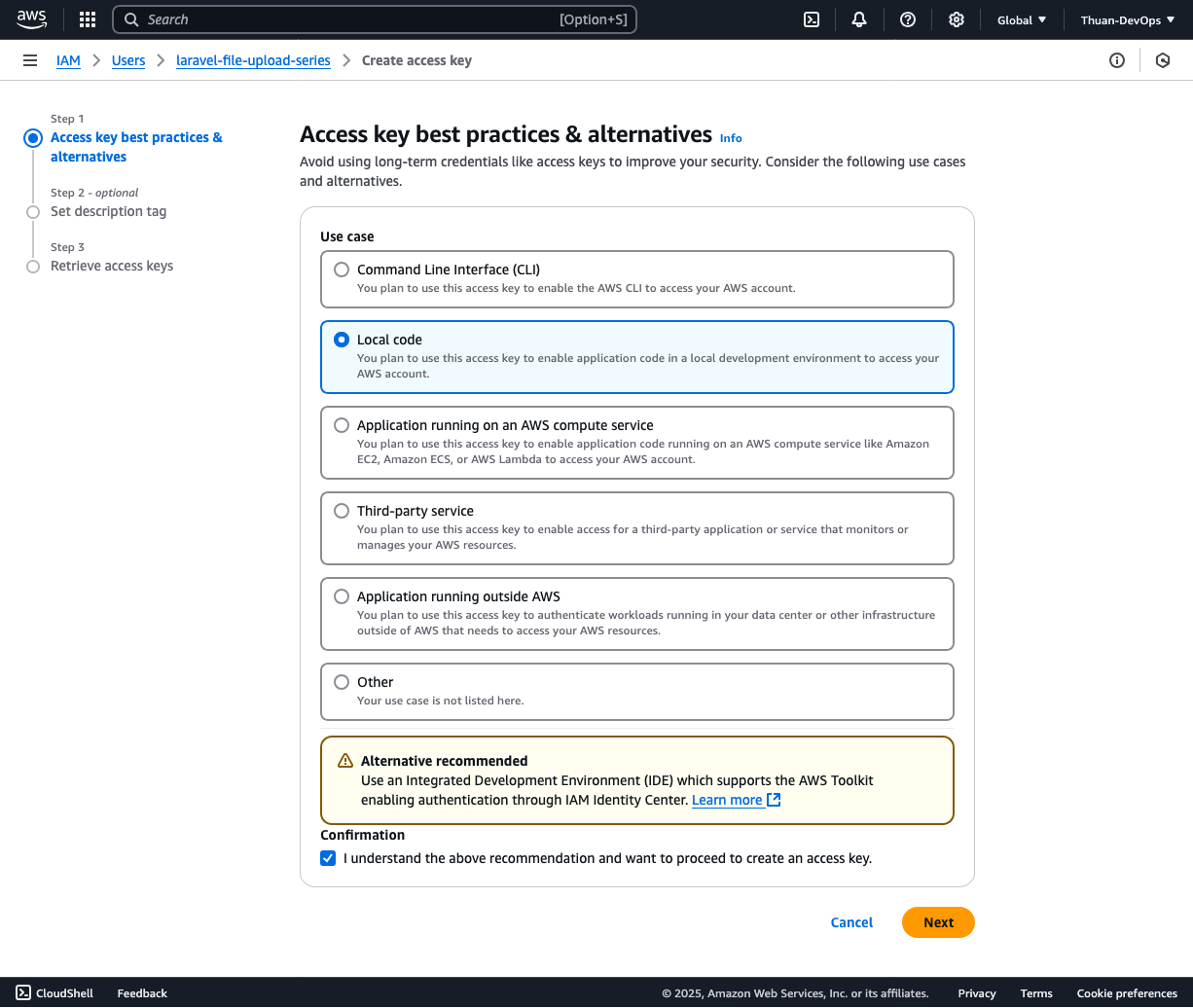1193x1008 pixels.
Task: Open the settings gear
Action: pyautogui.click(x=957, y=19)
